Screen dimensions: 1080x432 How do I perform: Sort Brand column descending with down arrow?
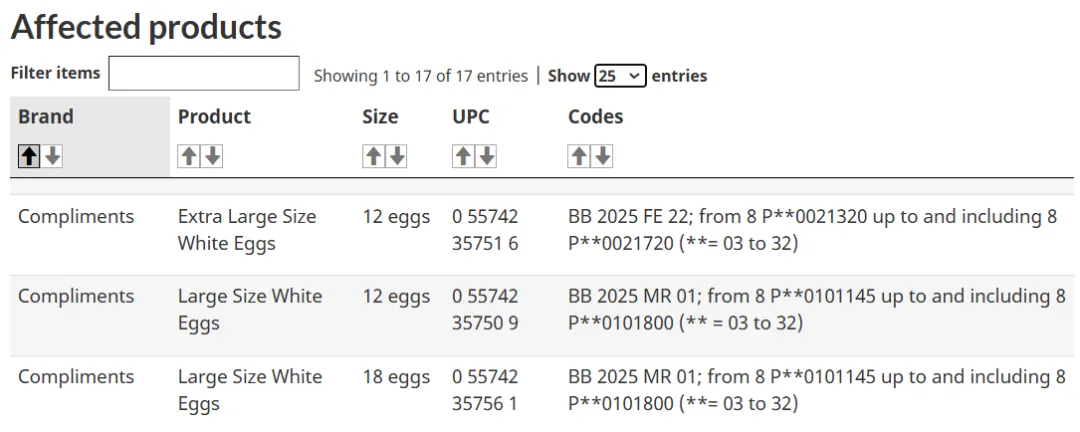click(53, 156)
